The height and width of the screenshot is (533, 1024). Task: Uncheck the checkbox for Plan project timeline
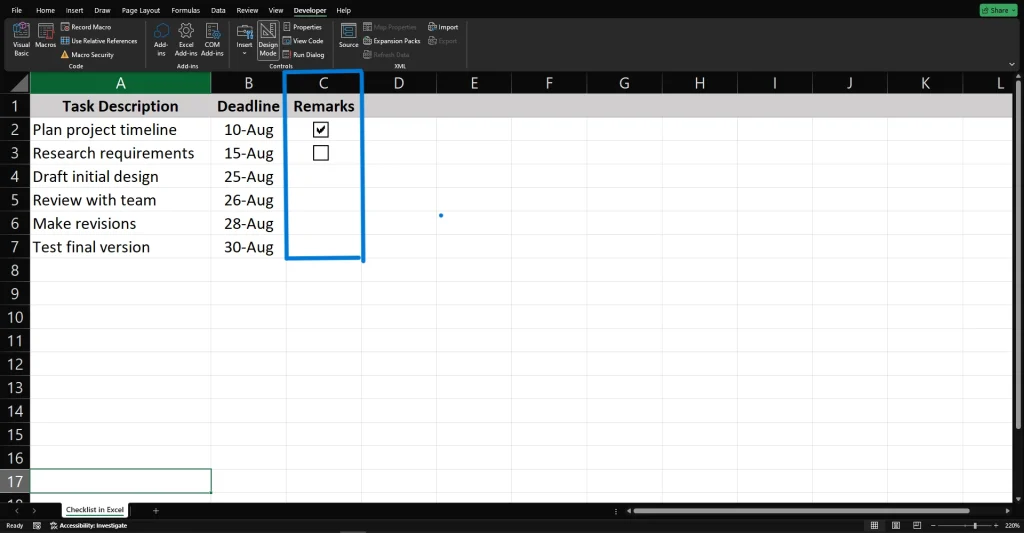tap(321, 129)
